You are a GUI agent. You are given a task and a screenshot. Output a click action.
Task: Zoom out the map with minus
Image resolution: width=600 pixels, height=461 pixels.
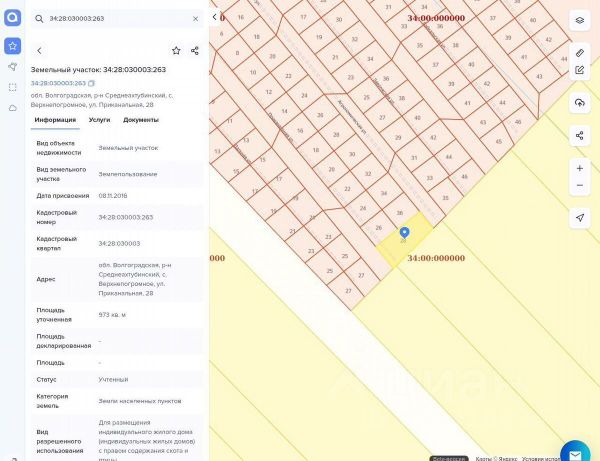tap(580, 186)
